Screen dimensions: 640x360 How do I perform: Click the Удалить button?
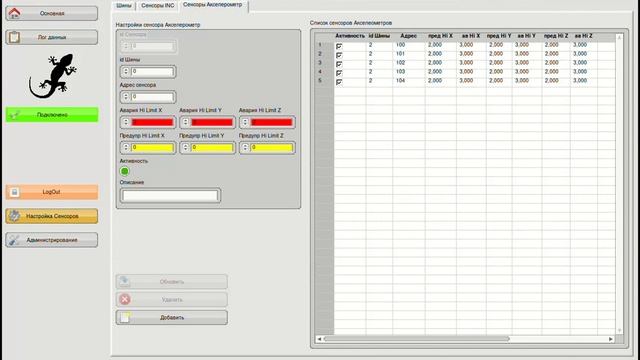coord(171,300)
